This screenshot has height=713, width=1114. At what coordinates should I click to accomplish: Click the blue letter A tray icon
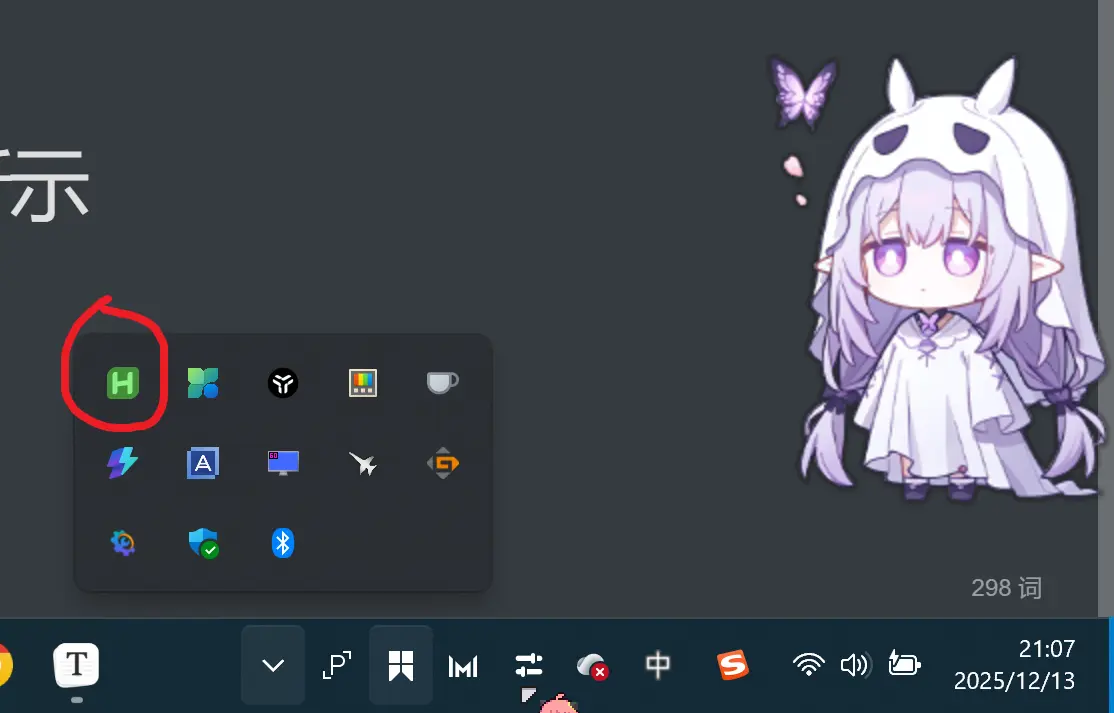[202, 463]
